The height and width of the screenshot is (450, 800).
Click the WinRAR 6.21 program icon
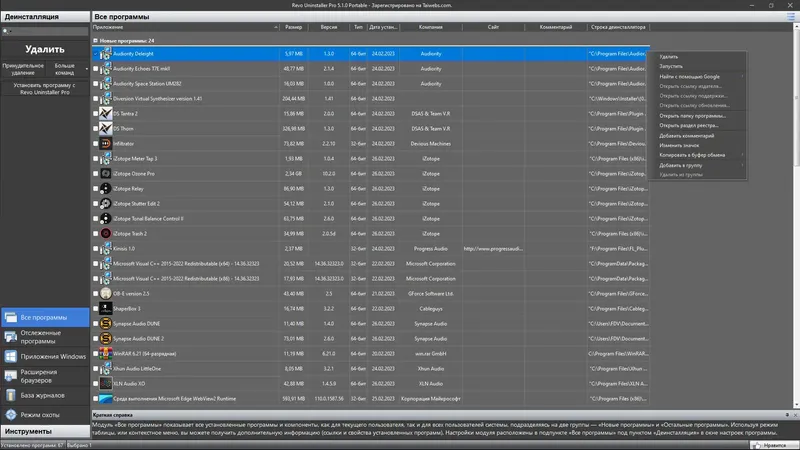(106, 354)
